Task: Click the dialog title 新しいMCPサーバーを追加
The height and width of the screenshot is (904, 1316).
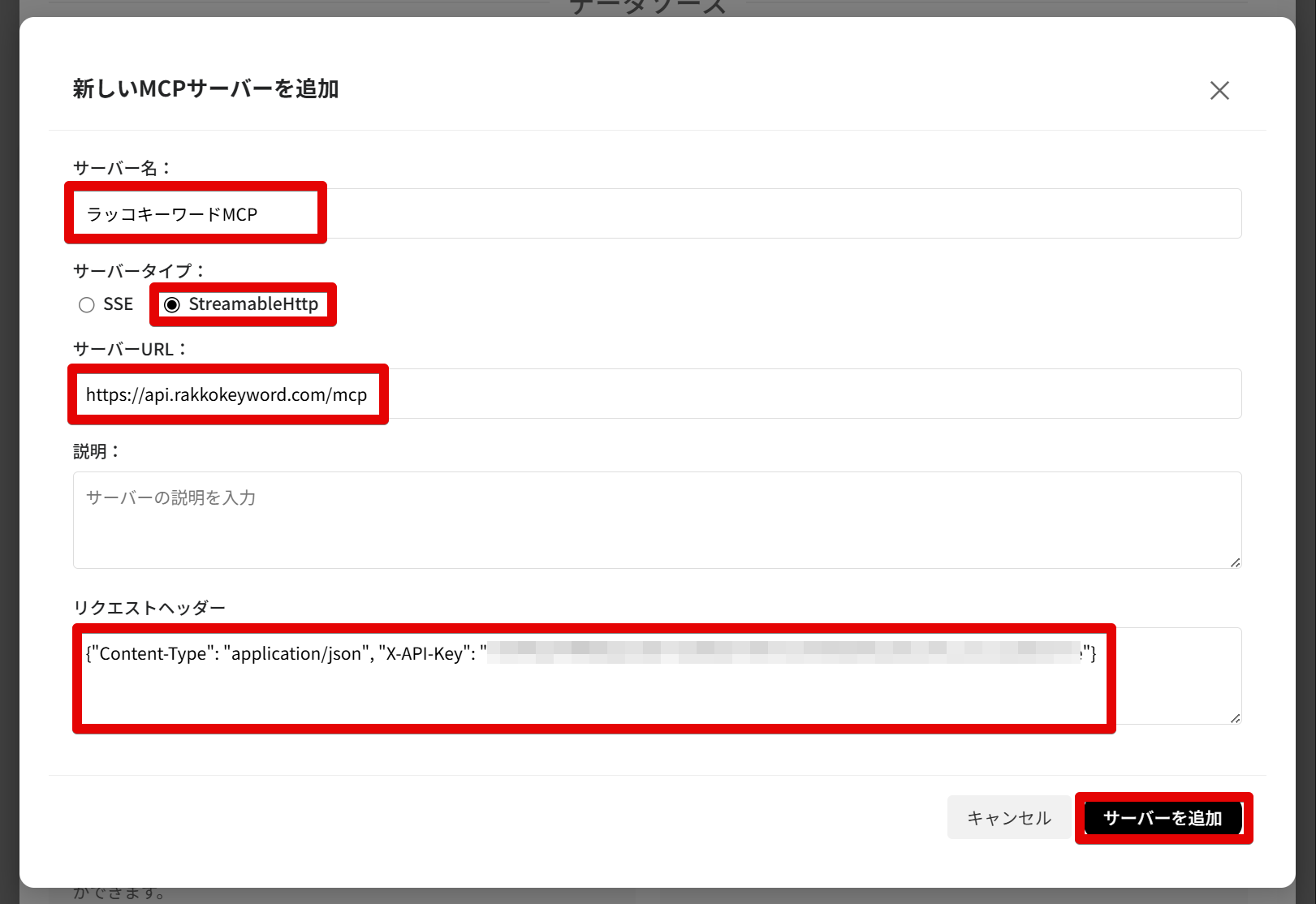Action: (205, 88)
